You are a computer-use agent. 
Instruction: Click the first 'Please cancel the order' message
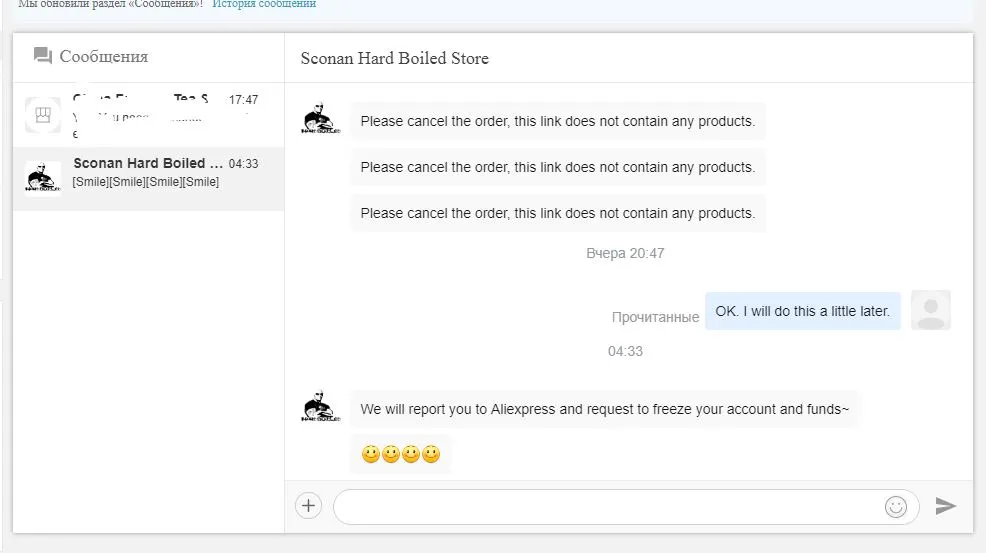click(558, 121)
